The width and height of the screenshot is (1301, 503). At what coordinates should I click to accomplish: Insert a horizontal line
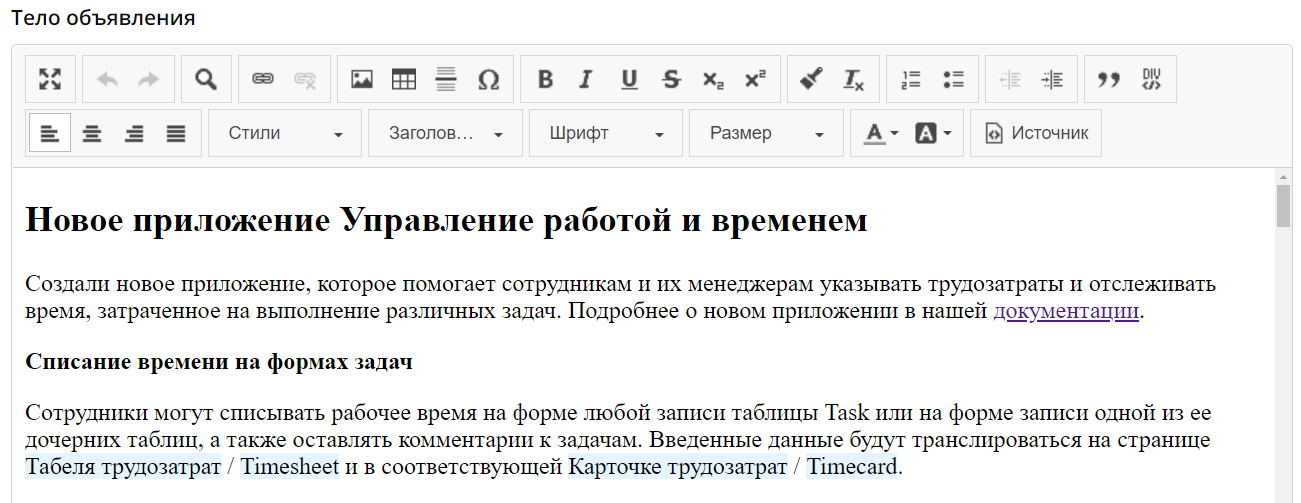click(x=446, y=80)
